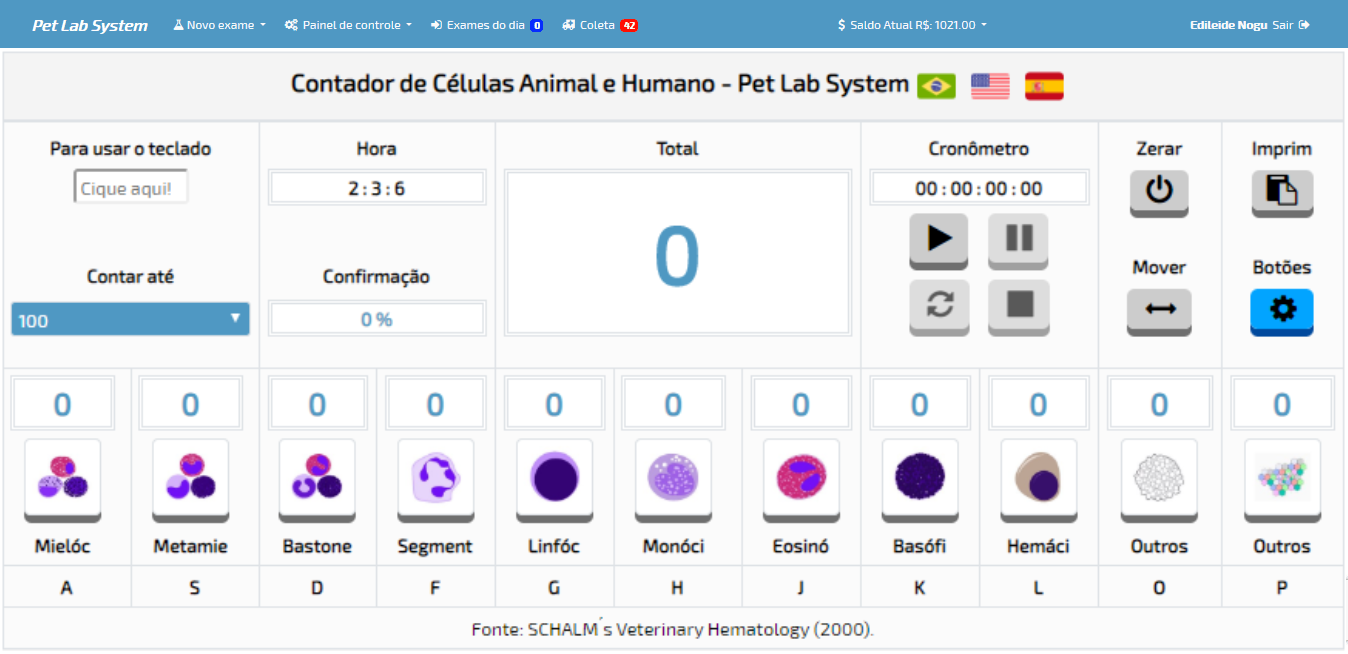Click the Linfócito cell icon
The height and width of the screenshot is (654, 1348).
point(554,478)
